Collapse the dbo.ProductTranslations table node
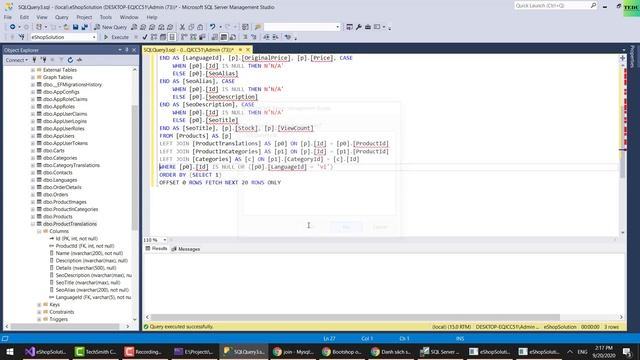 click(33, 224)
